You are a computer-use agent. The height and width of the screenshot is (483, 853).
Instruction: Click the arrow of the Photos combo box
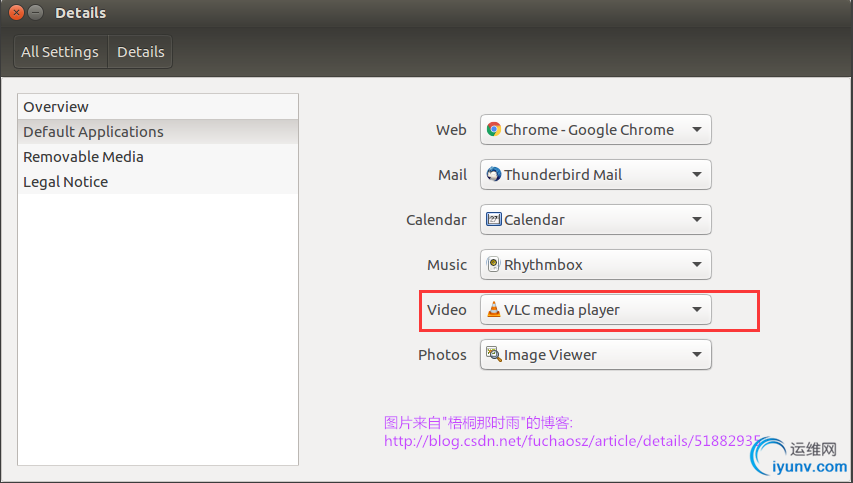696,355
